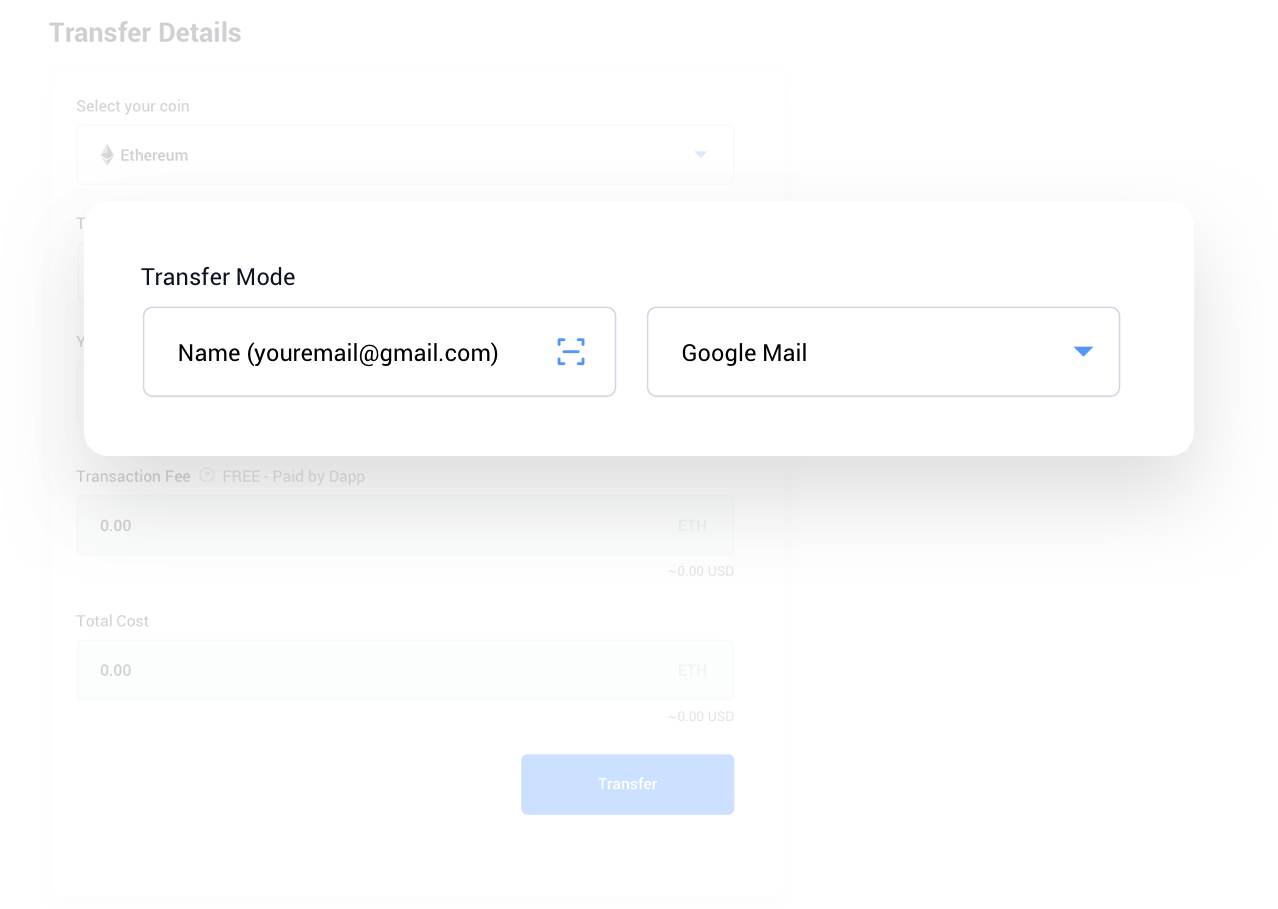The image size is (1278, 909).
Task: Click the Ethereum coin logo icon
Action: 107,155
